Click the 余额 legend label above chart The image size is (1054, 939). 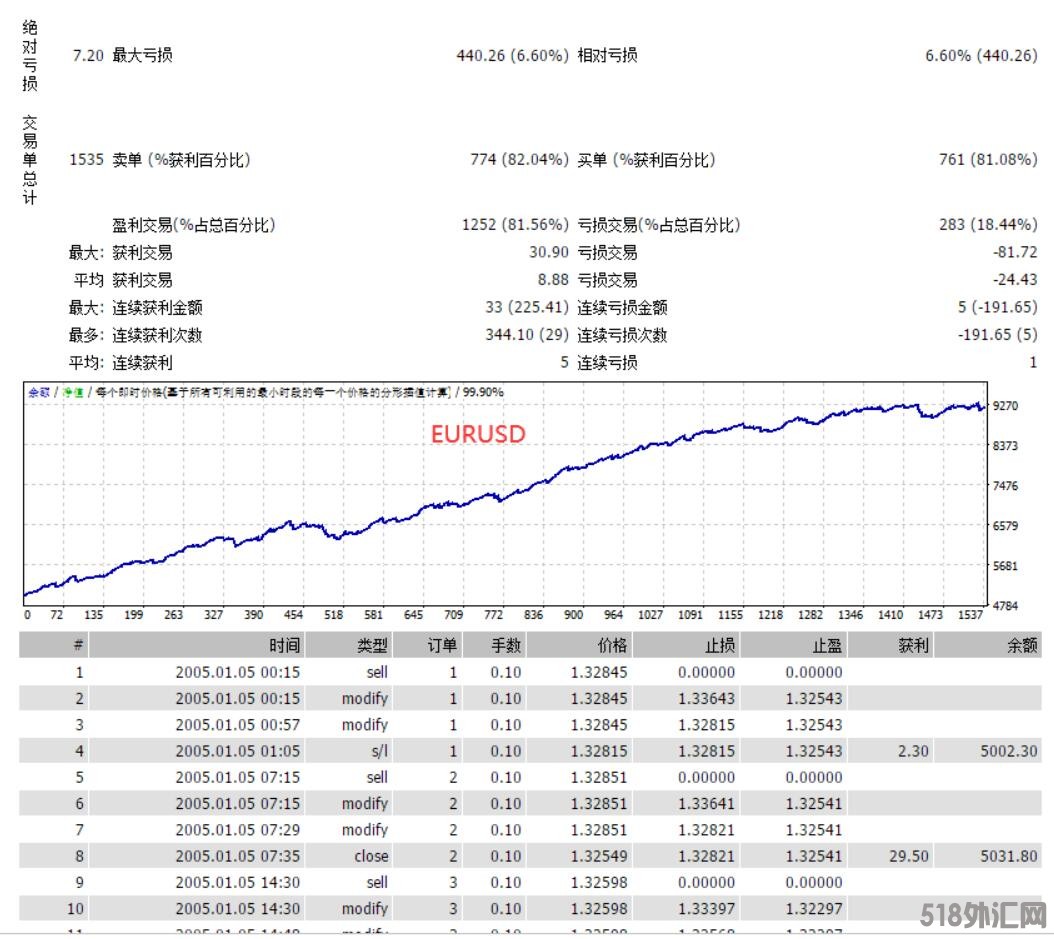(x=38, y=392)
